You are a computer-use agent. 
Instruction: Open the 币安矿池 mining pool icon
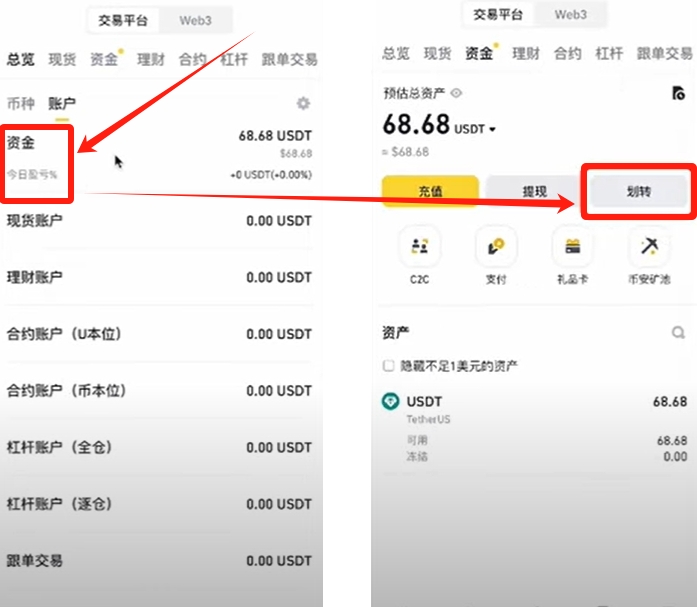point(648,246)
